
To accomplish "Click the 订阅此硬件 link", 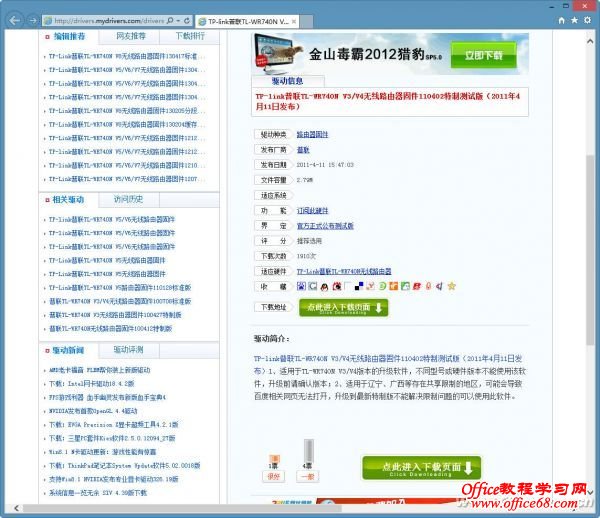I will (312, 210).
